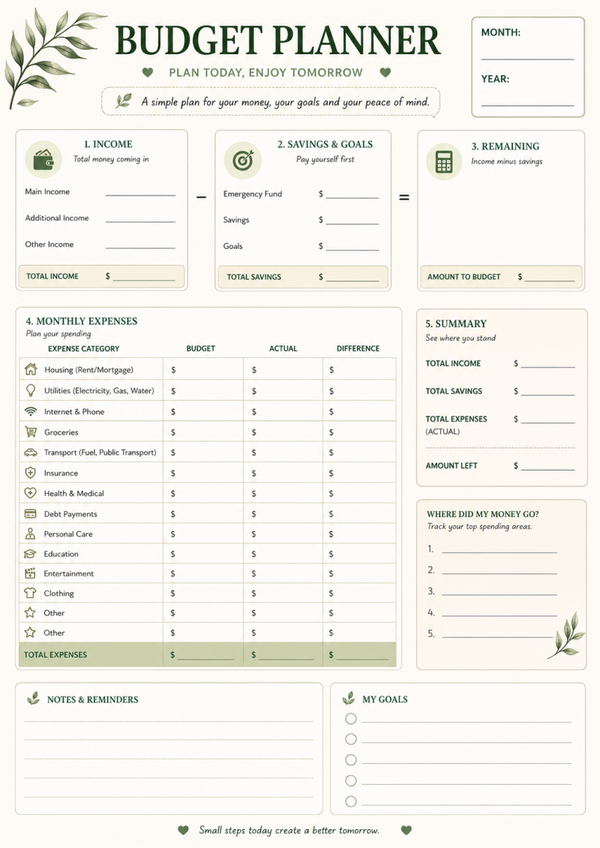Click the Difference cell for Clothing

(359, 593)
